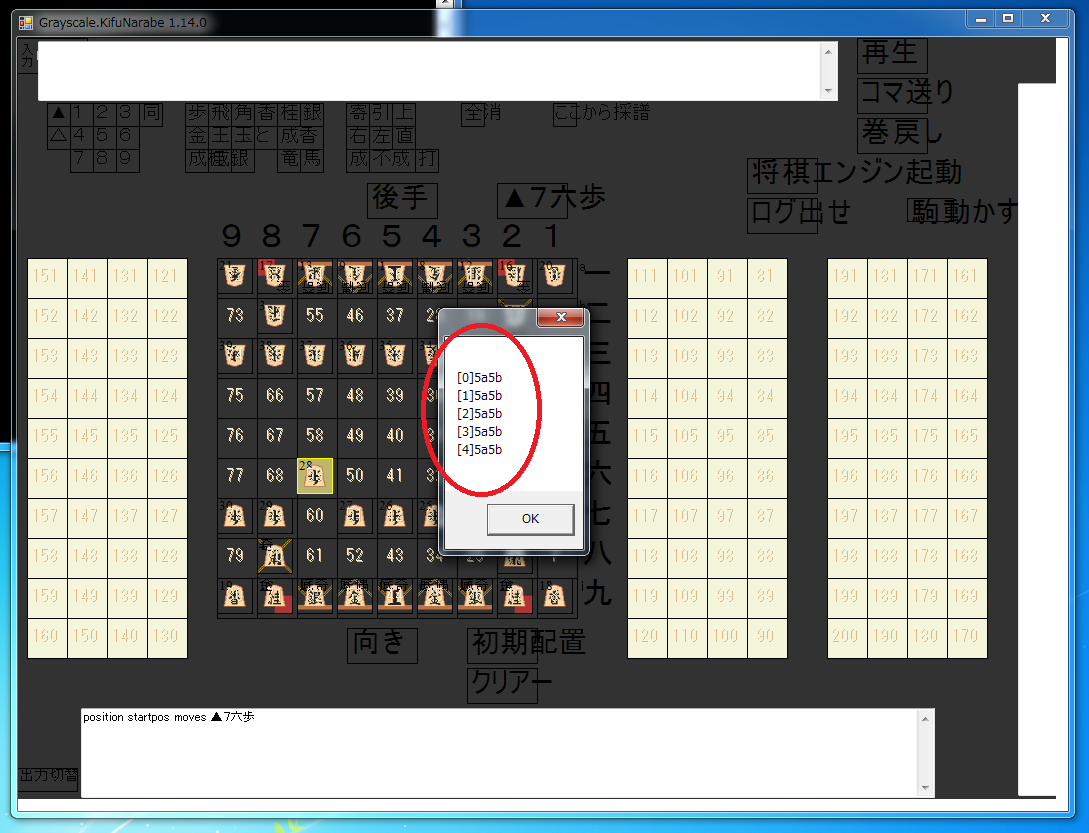Select the top-left lance piece numbered 21
Screen dimensions: 1089x833
pyautogui.click(x=235, y=276)
